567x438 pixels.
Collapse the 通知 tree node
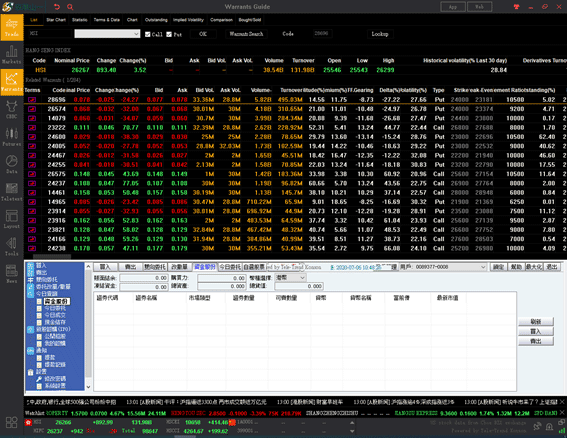pyautogui.click(x=31, y=350)
